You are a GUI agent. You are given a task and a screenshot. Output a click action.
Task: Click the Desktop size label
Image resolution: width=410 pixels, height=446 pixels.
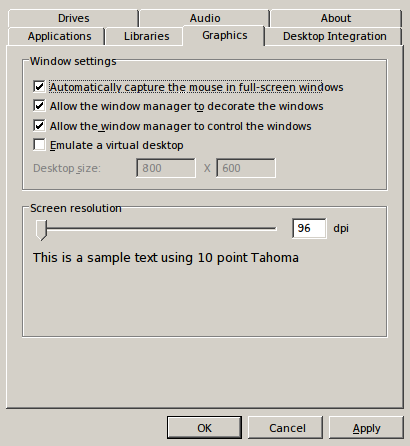(67, 168)
